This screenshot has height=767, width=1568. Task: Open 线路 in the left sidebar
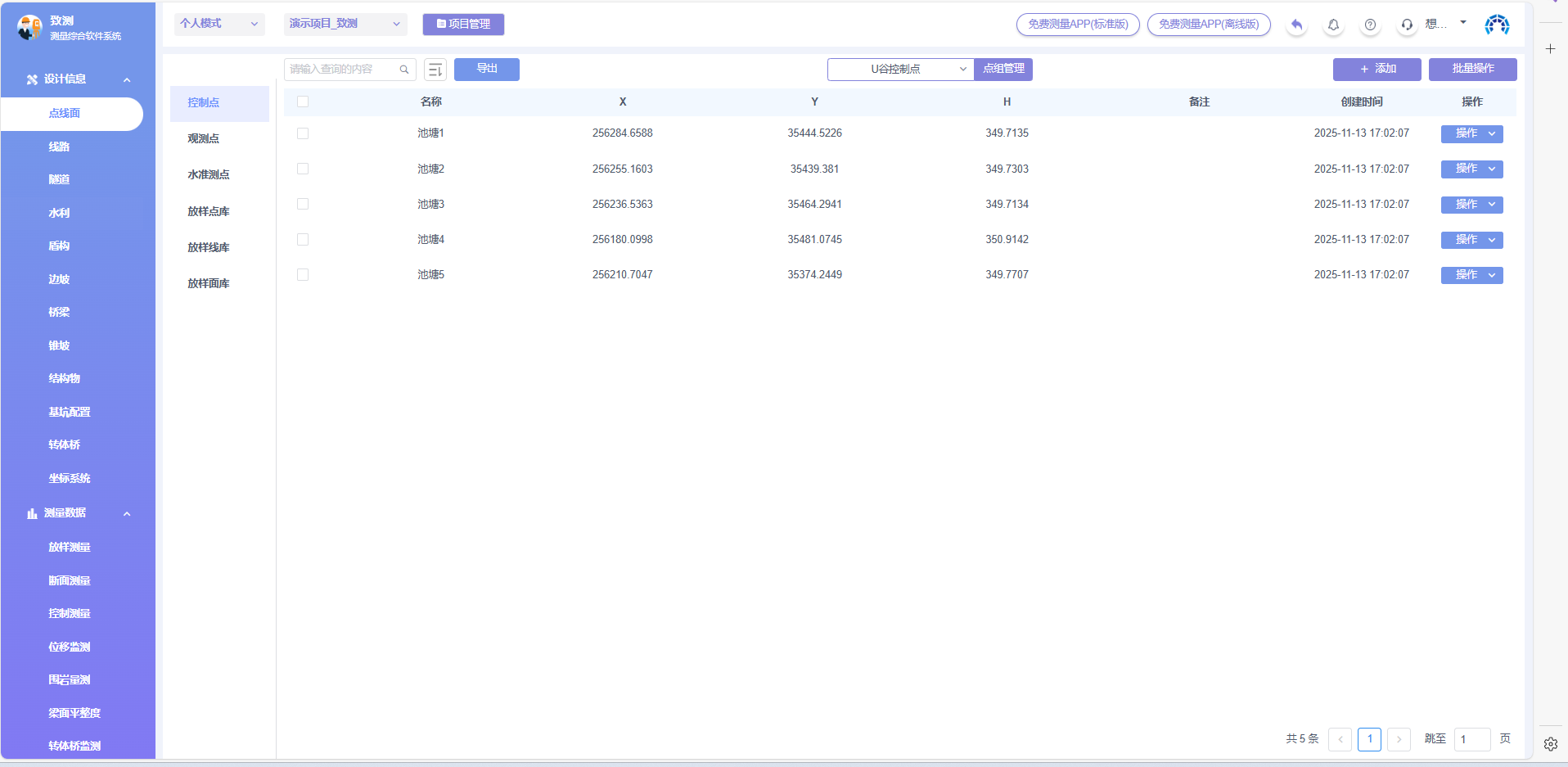click(x=59, y=147)
